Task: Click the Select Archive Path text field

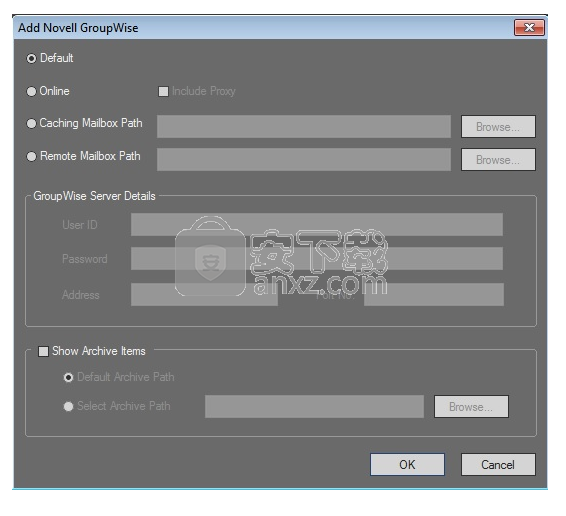Action: (314, 407)
